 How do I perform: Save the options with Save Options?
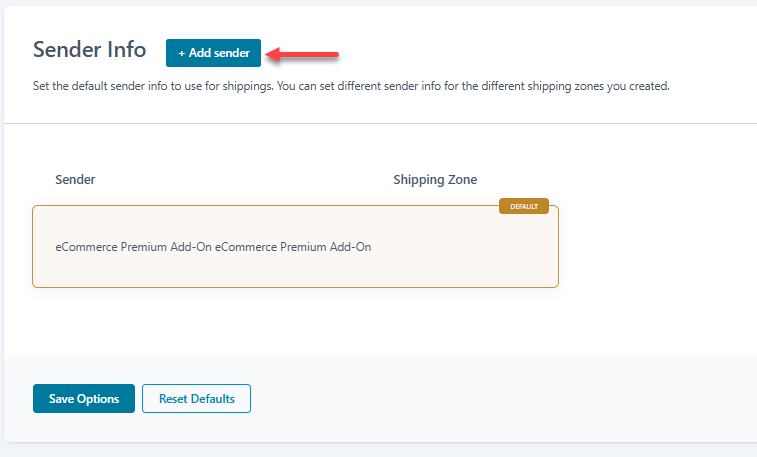tap(84, 398)
